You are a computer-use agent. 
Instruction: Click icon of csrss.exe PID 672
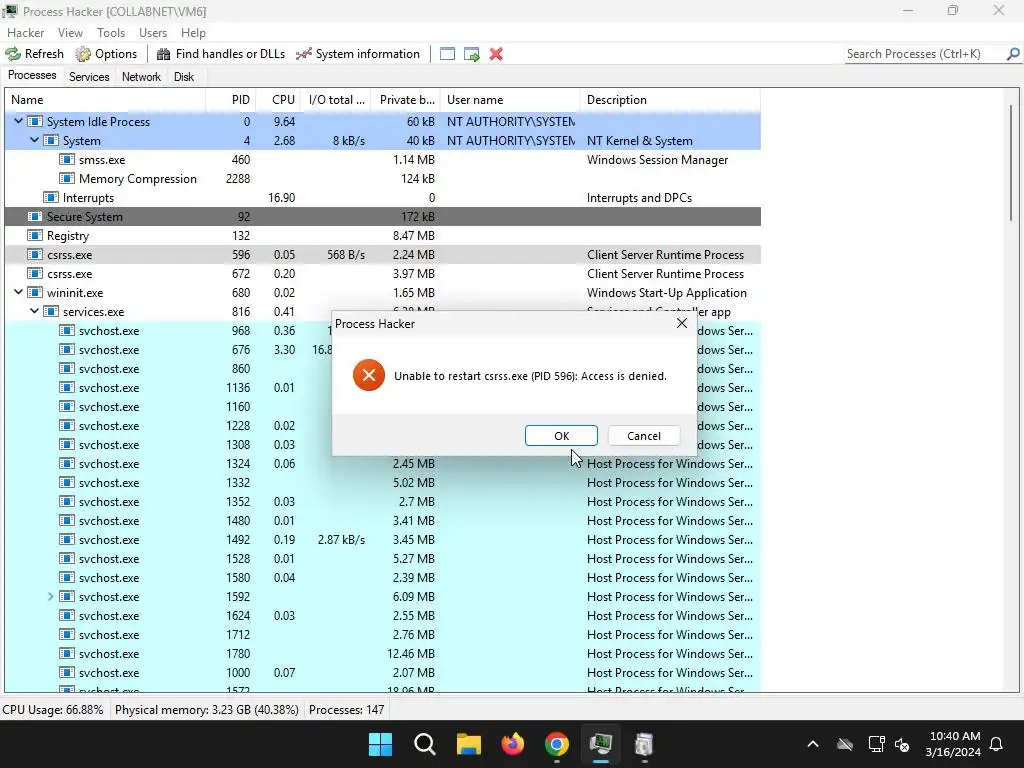pos(35,274)
